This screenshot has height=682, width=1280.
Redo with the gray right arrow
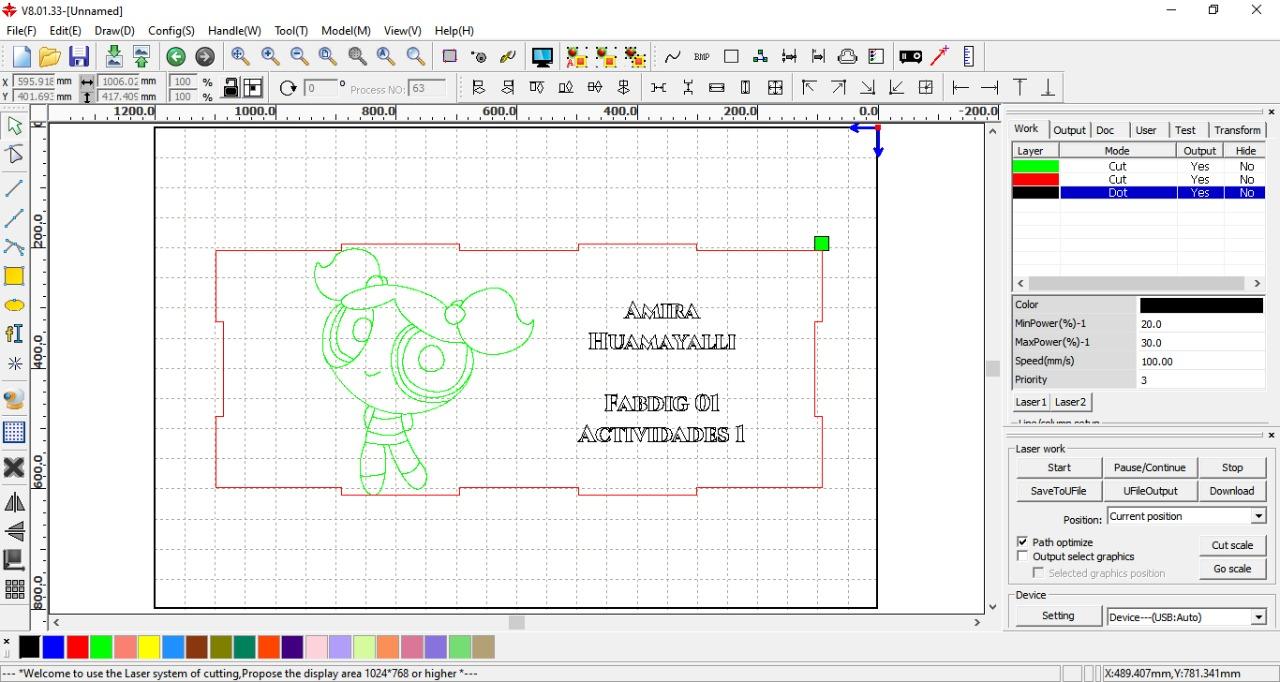[205, 57]
